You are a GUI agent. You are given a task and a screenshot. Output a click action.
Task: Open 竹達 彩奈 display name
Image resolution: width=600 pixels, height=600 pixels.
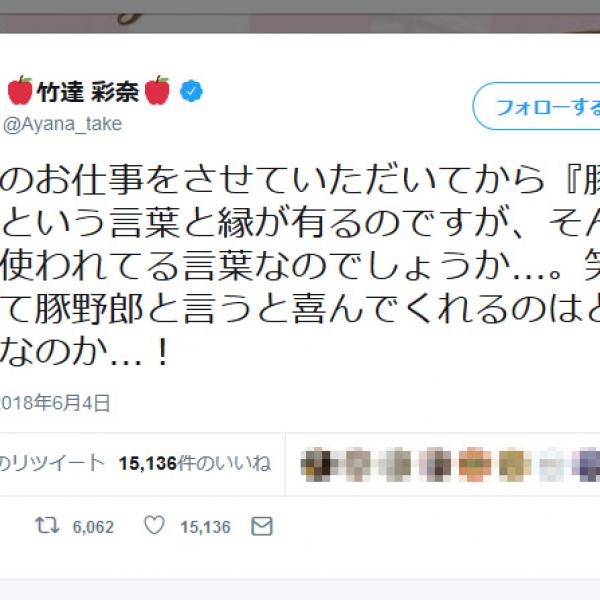point(88,91)
